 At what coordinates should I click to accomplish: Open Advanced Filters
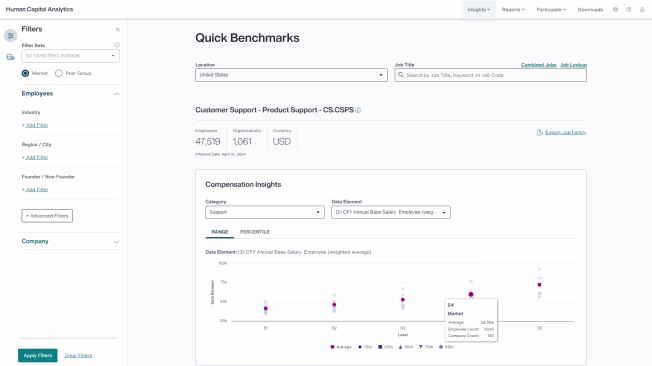[47, 216]
